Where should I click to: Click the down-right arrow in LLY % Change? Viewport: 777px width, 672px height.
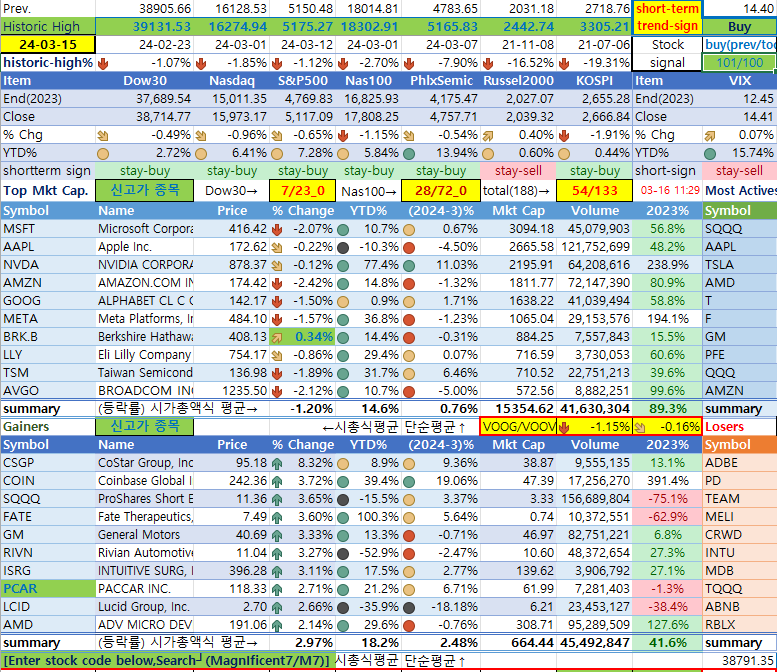pyautogui.click(x=277, y=355)
